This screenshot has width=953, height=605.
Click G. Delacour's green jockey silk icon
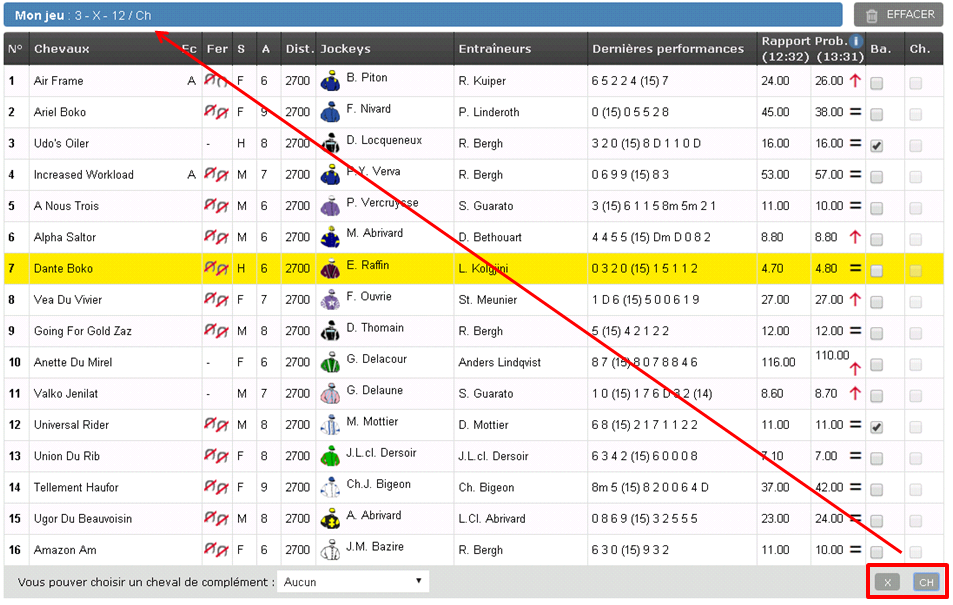click(330, 363)
